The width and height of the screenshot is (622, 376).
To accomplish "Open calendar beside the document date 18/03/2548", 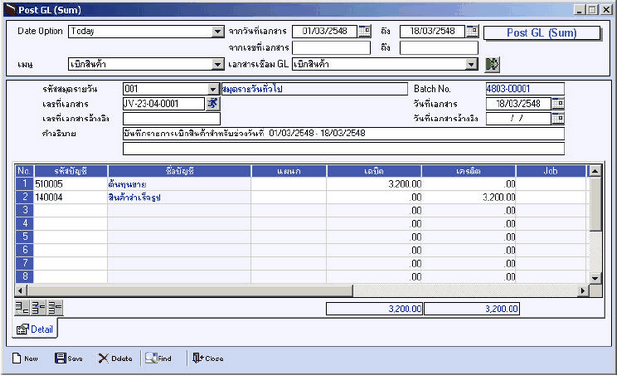I will [x=558, y=104].
